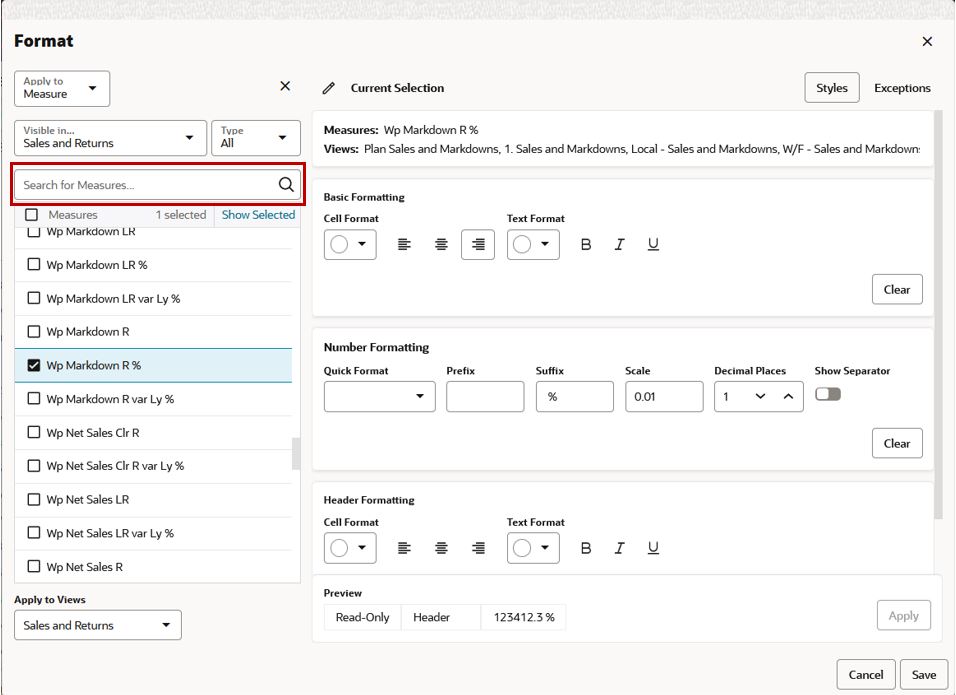The width and height of the screenshot is (956, 695).
Task: Apply underline in Header Formatting text format
Action: click(x=653, y=548)
